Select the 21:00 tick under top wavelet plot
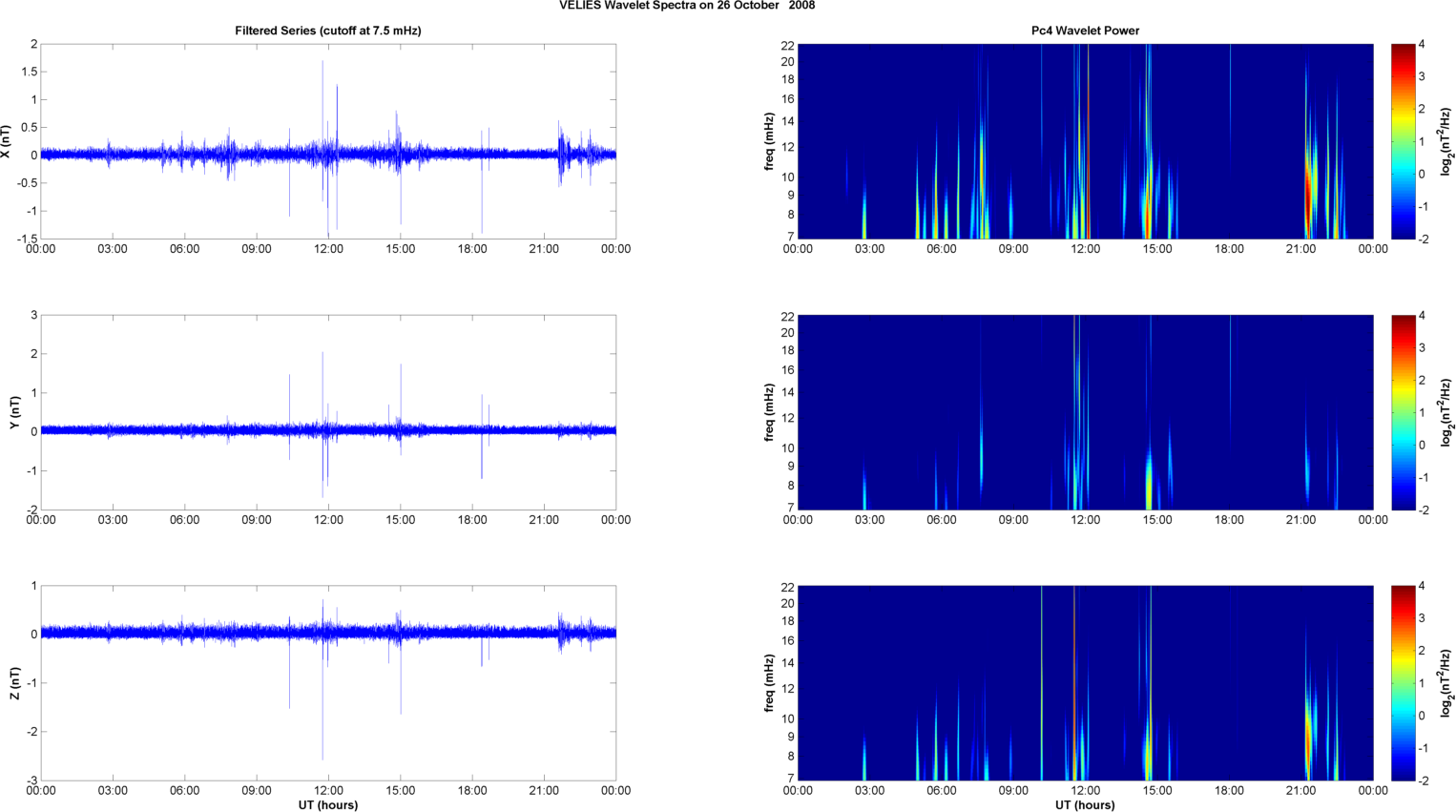1456x812 pixels. (1300, 249)
